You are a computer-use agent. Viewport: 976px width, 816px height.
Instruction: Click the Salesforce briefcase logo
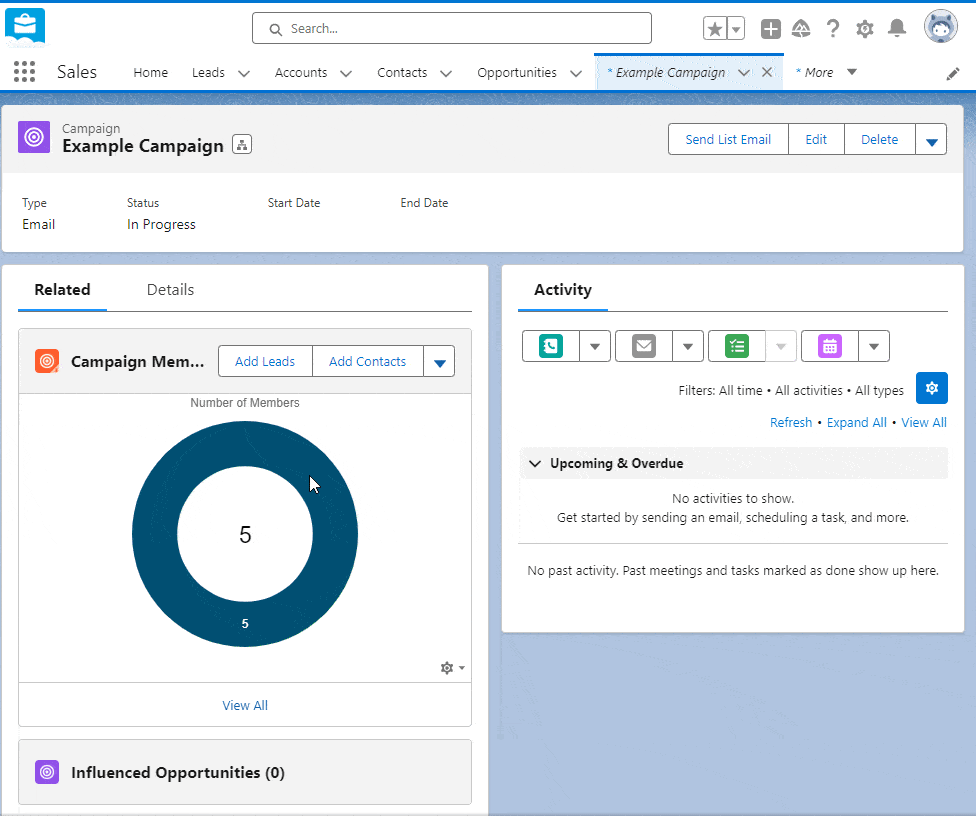click(25, 27)
